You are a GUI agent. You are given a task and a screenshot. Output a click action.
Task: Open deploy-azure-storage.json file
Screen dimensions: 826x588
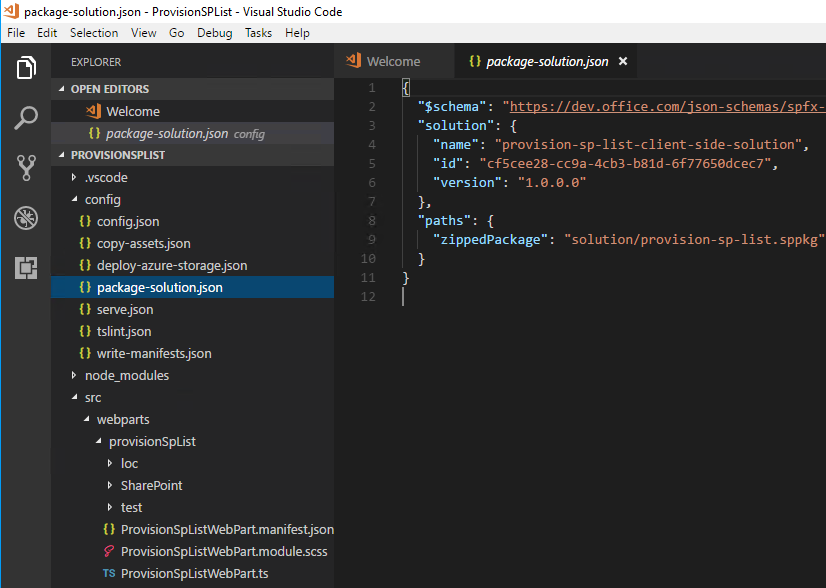[x=192, y=266]
